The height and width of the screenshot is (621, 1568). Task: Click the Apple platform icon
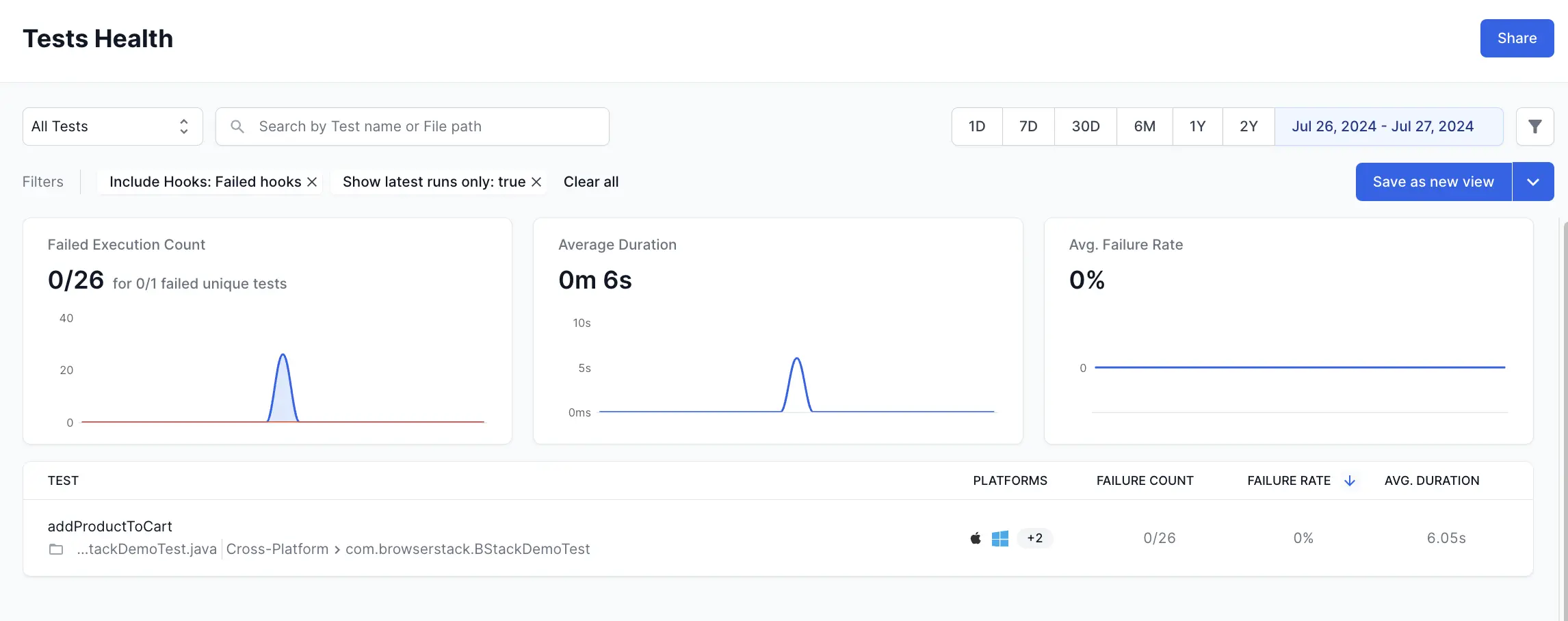(976, 538)
